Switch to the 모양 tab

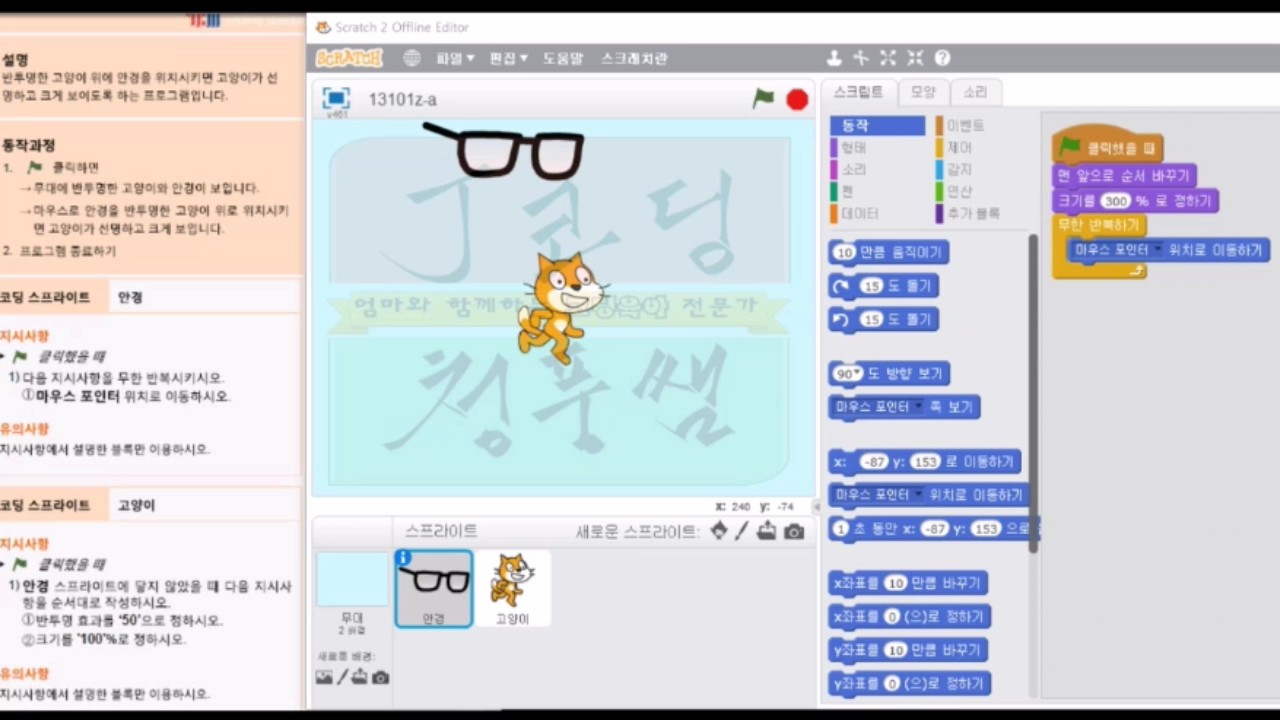coord(923,92)
